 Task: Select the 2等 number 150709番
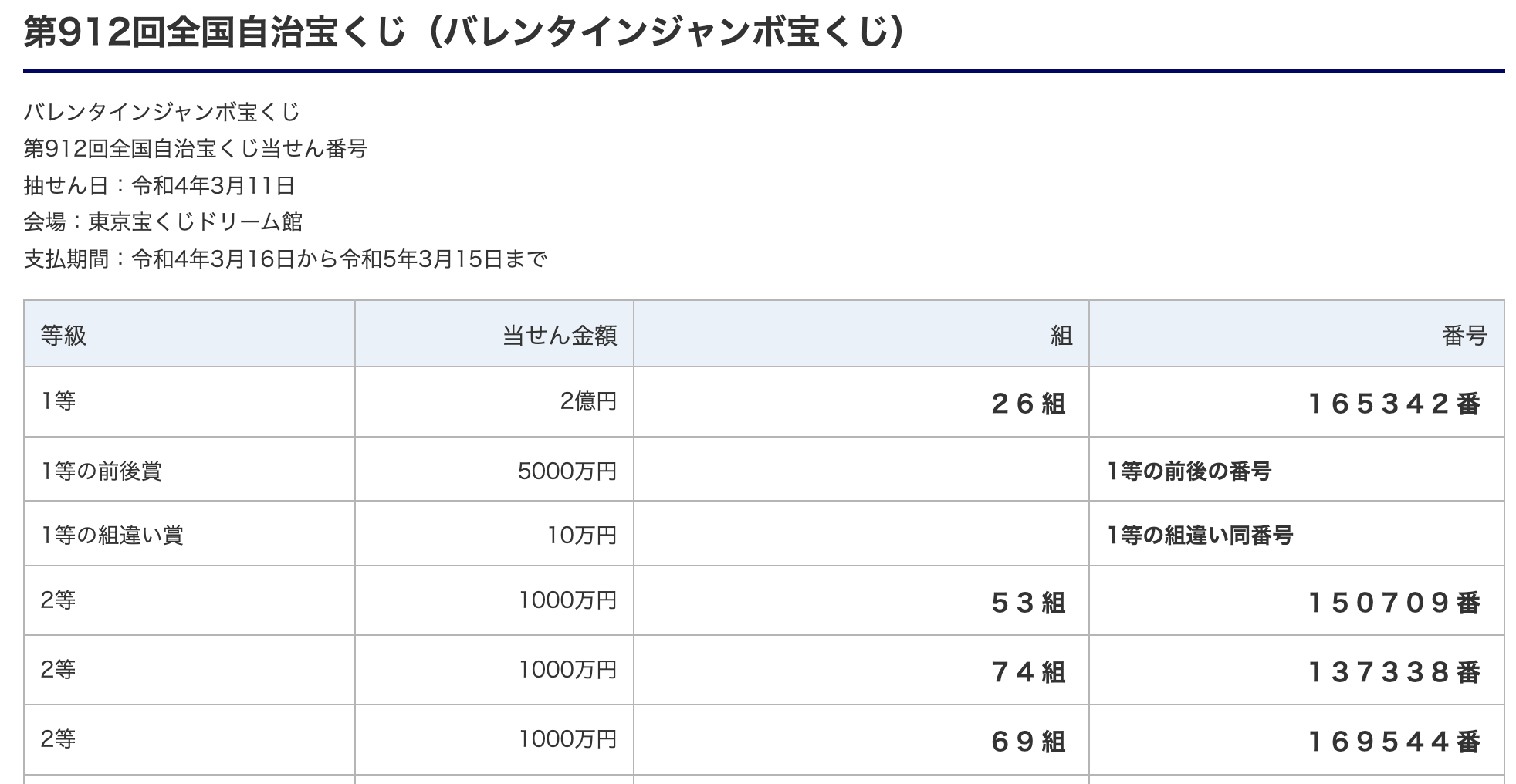point(1394,603)
